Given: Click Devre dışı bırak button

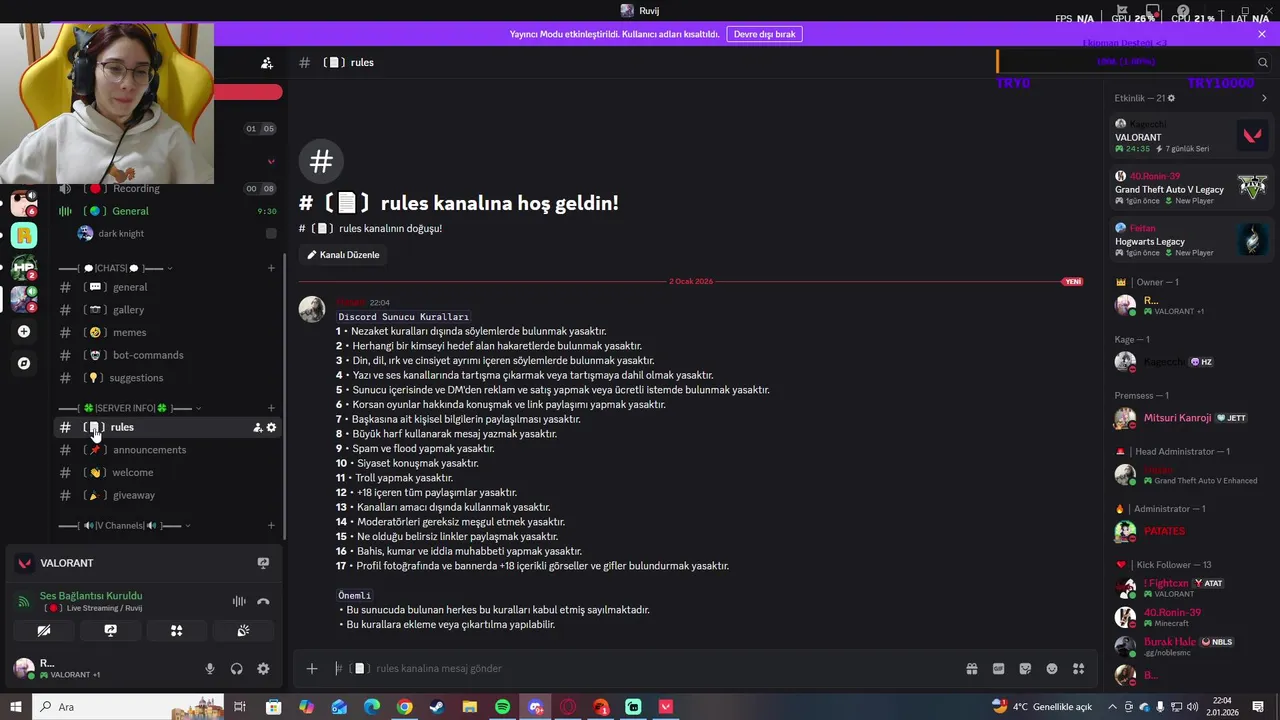Looking at the screenshot, I should (765, 34).
